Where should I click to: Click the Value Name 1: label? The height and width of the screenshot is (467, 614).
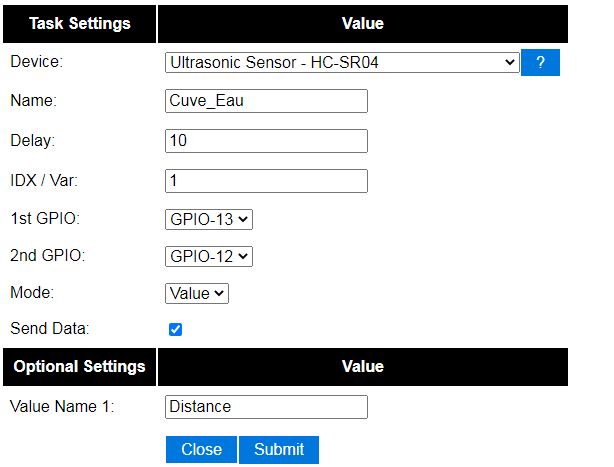(62, 406)
